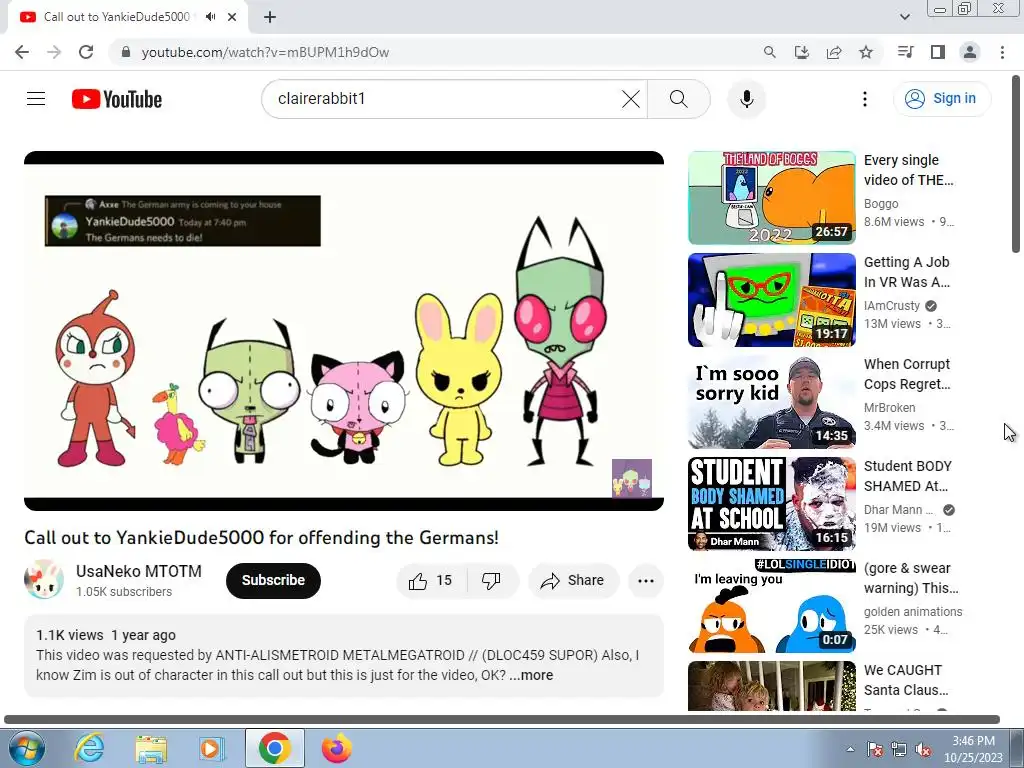Open Chrome three-dot menu

click(x=1002, y=52)
